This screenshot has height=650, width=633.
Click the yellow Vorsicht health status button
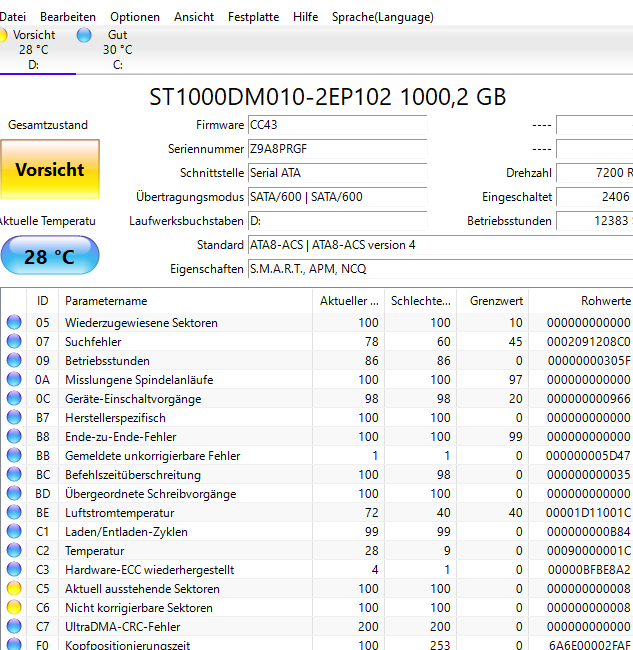coord(50,169)
